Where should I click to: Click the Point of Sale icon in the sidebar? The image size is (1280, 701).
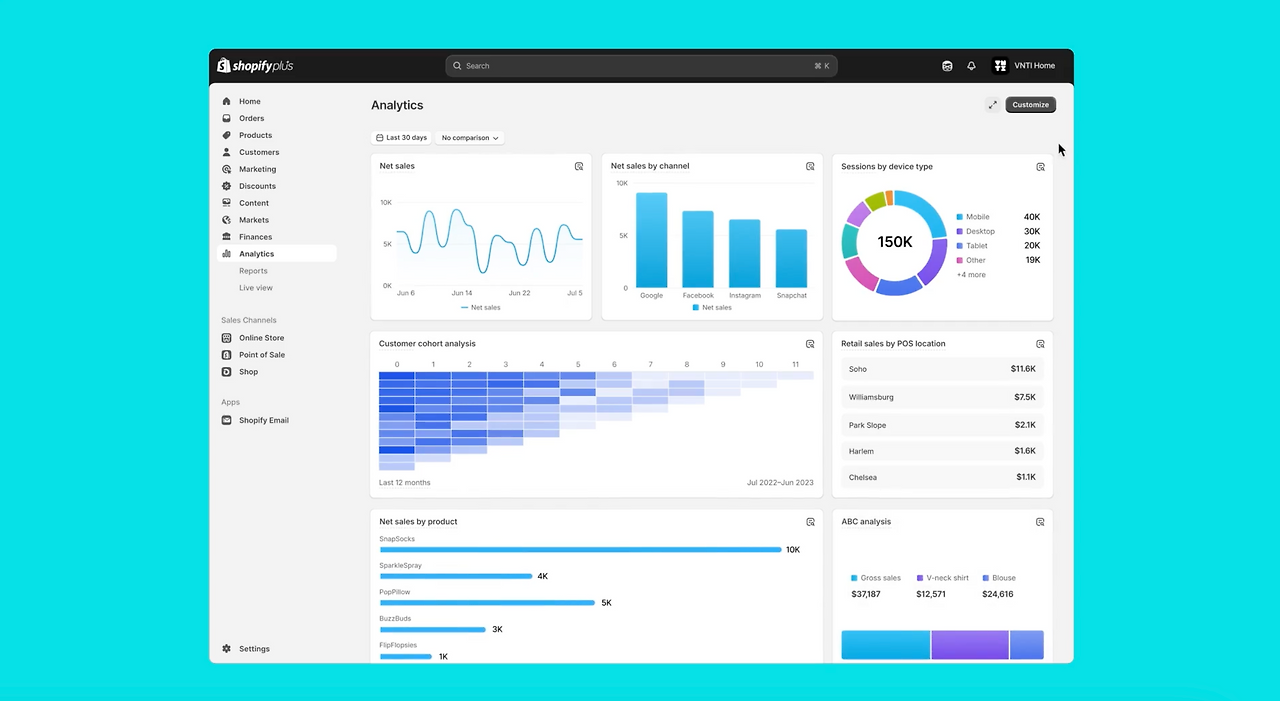[x=227, y=355]
